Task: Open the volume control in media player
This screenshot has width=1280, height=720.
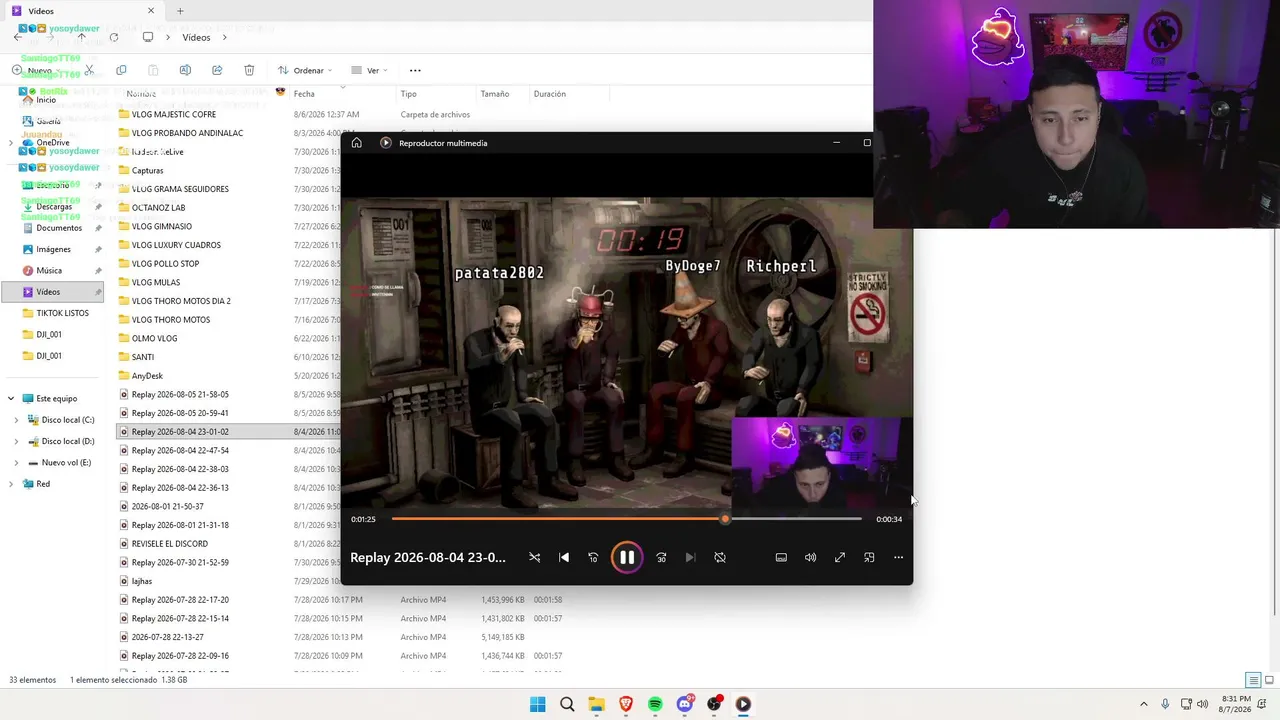Action: click(x=810, y=557)
